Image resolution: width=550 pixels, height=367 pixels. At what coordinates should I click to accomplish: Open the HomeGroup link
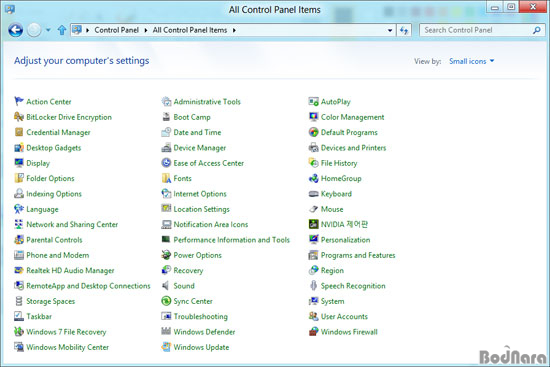click(x=341, y=178)
